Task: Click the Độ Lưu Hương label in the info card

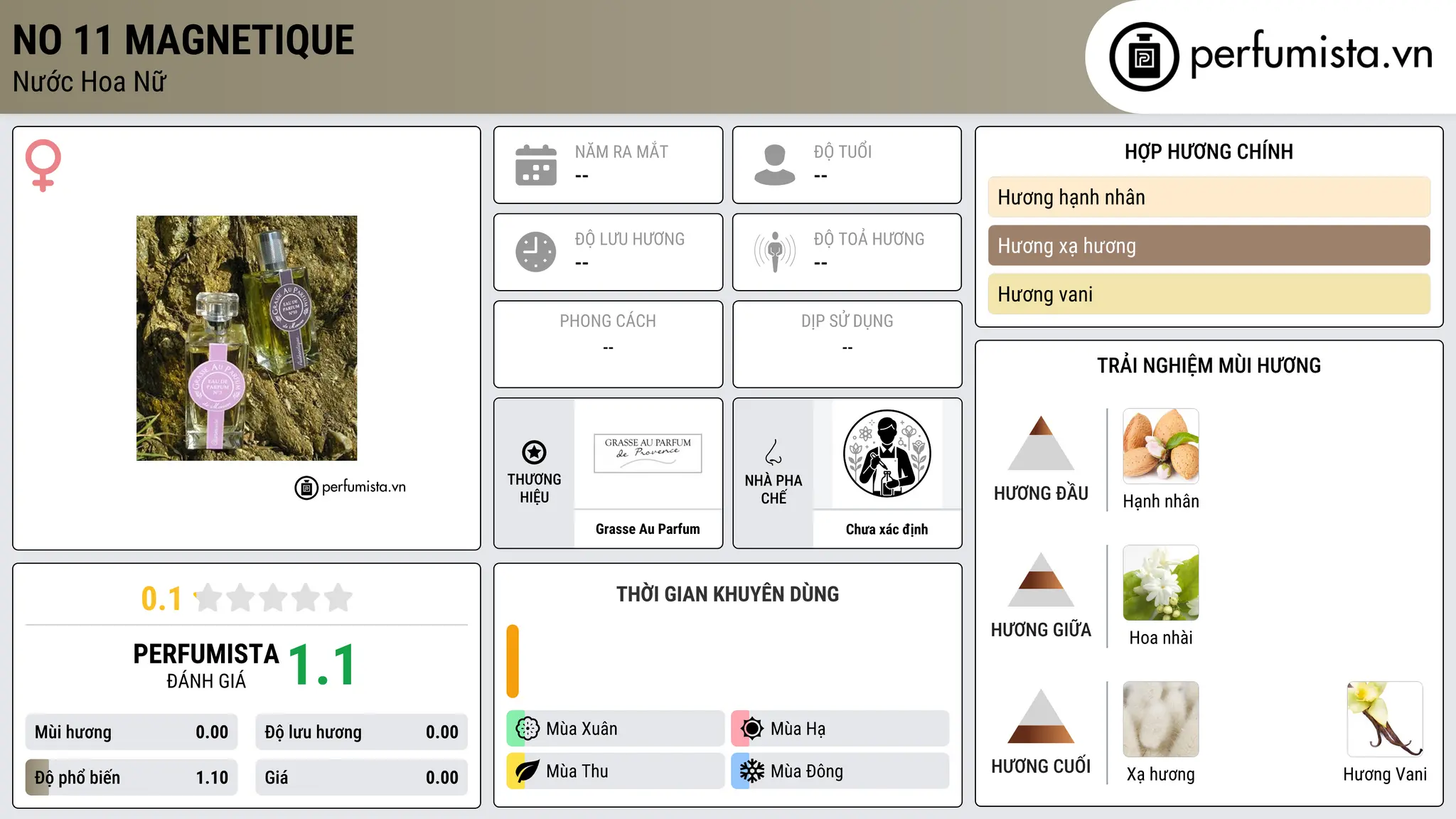Action: pos(629,239)
